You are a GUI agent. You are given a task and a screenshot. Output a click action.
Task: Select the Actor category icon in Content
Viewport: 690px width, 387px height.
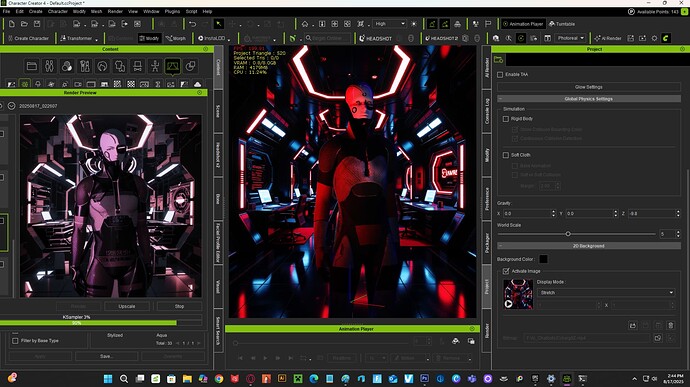(49, 66)
